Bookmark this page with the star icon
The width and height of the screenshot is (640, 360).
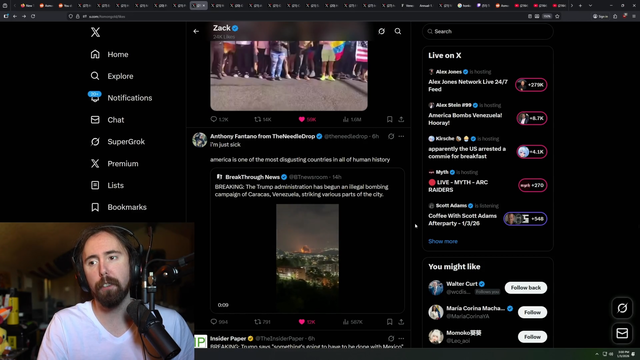click(557, 16)
